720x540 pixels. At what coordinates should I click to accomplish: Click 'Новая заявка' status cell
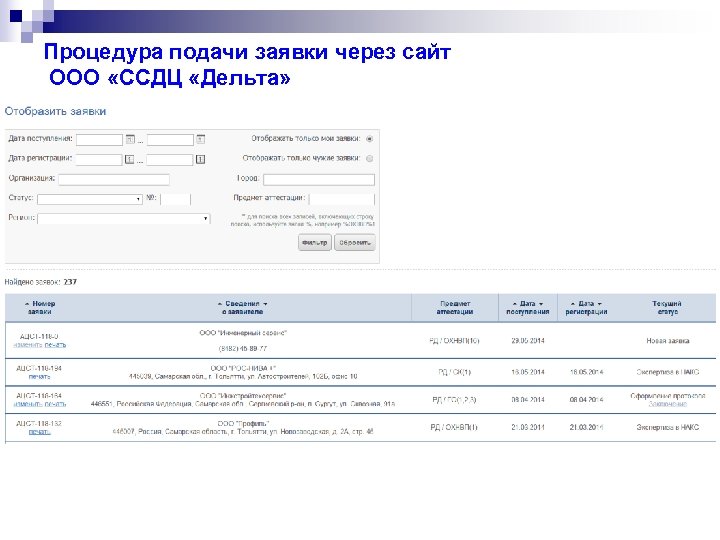pyautogui.click(x=668, y=341)
